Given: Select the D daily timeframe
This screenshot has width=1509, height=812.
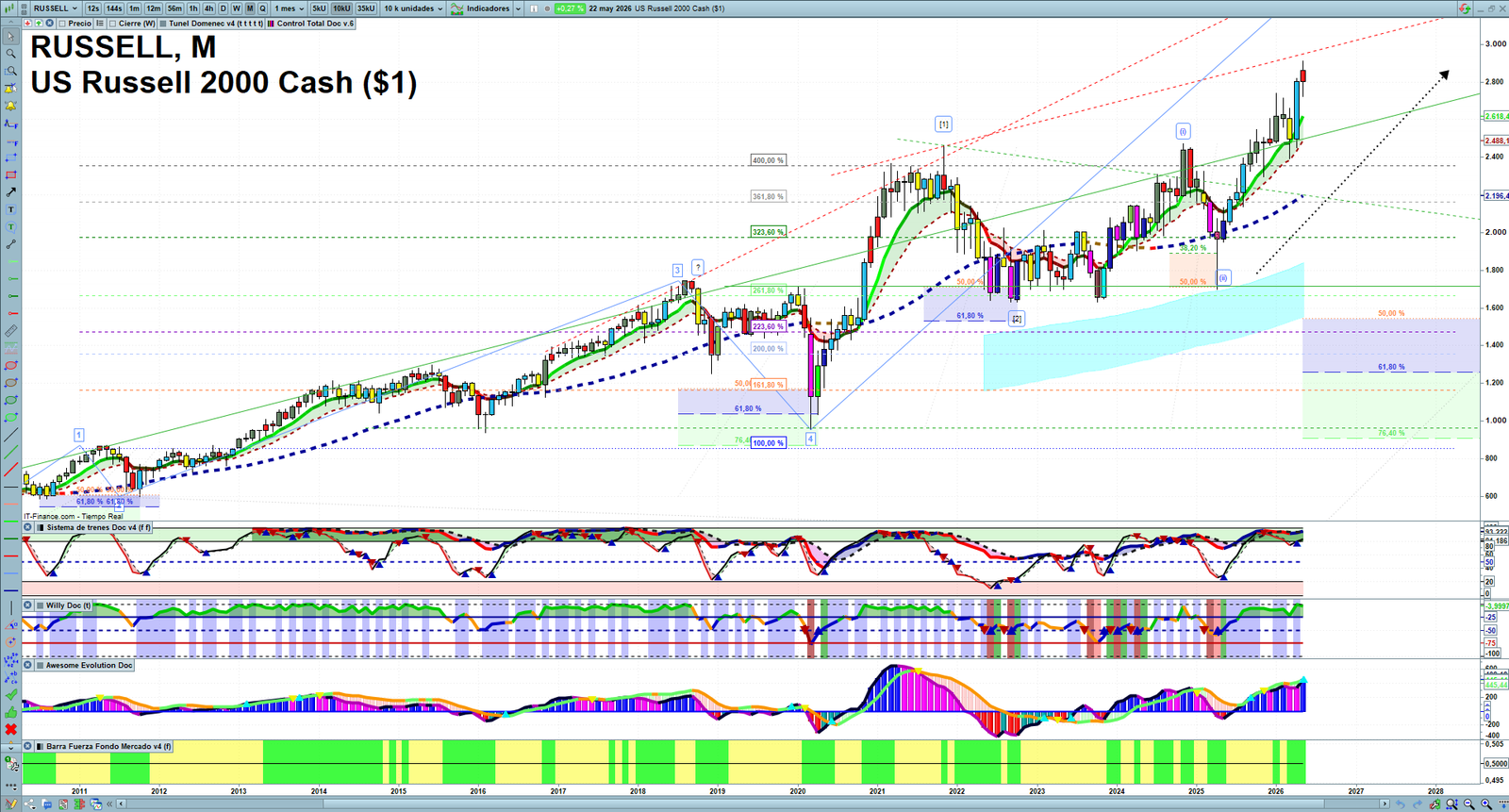Looking at the screenshot, I should click(x=223, y=8).
